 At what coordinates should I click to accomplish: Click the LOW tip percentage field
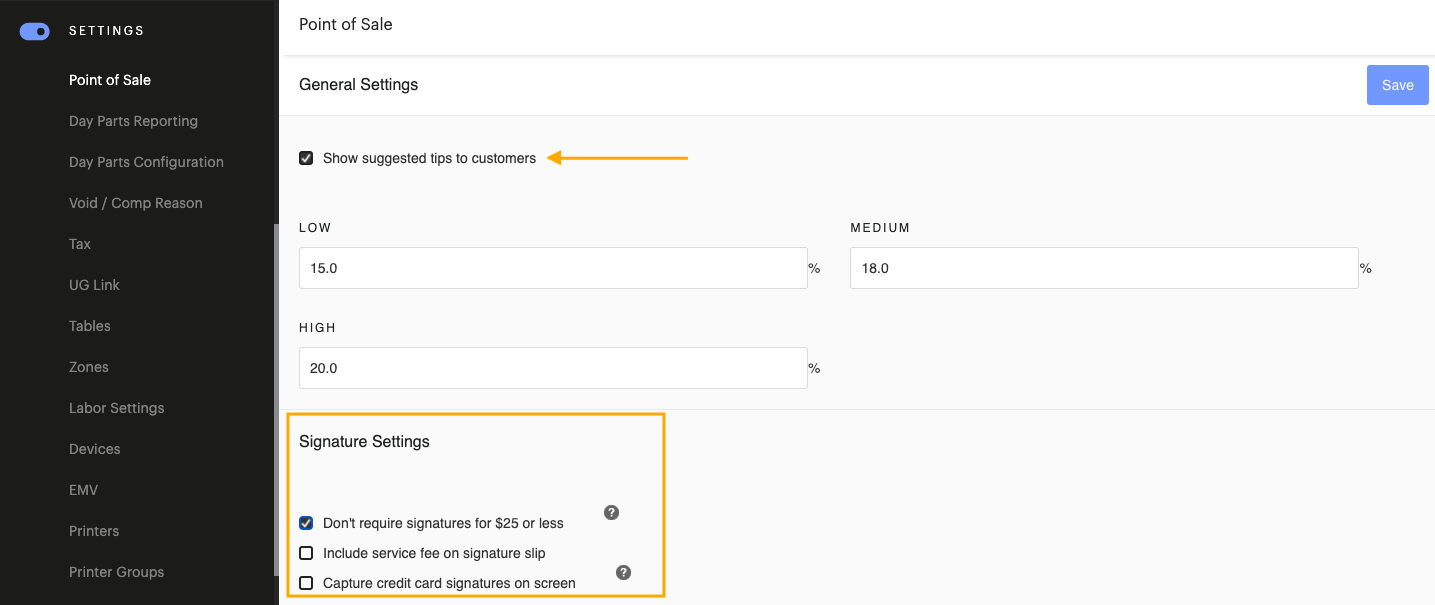click(552, 268)
